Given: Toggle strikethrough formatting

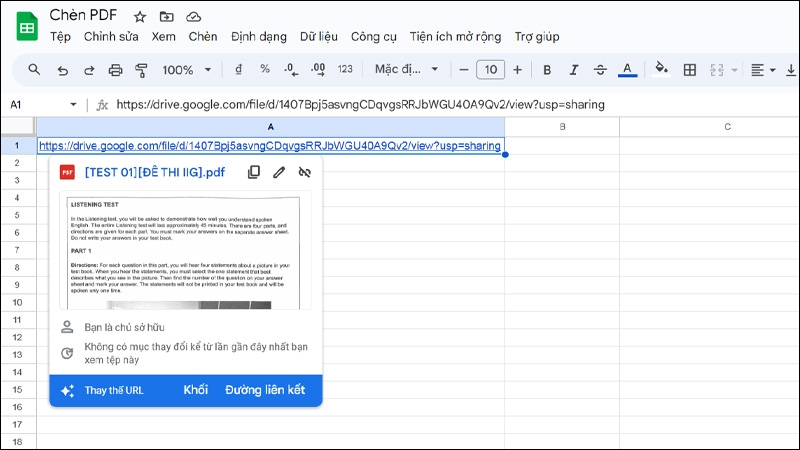Looking at the screenshot, I should coord(601,70).
